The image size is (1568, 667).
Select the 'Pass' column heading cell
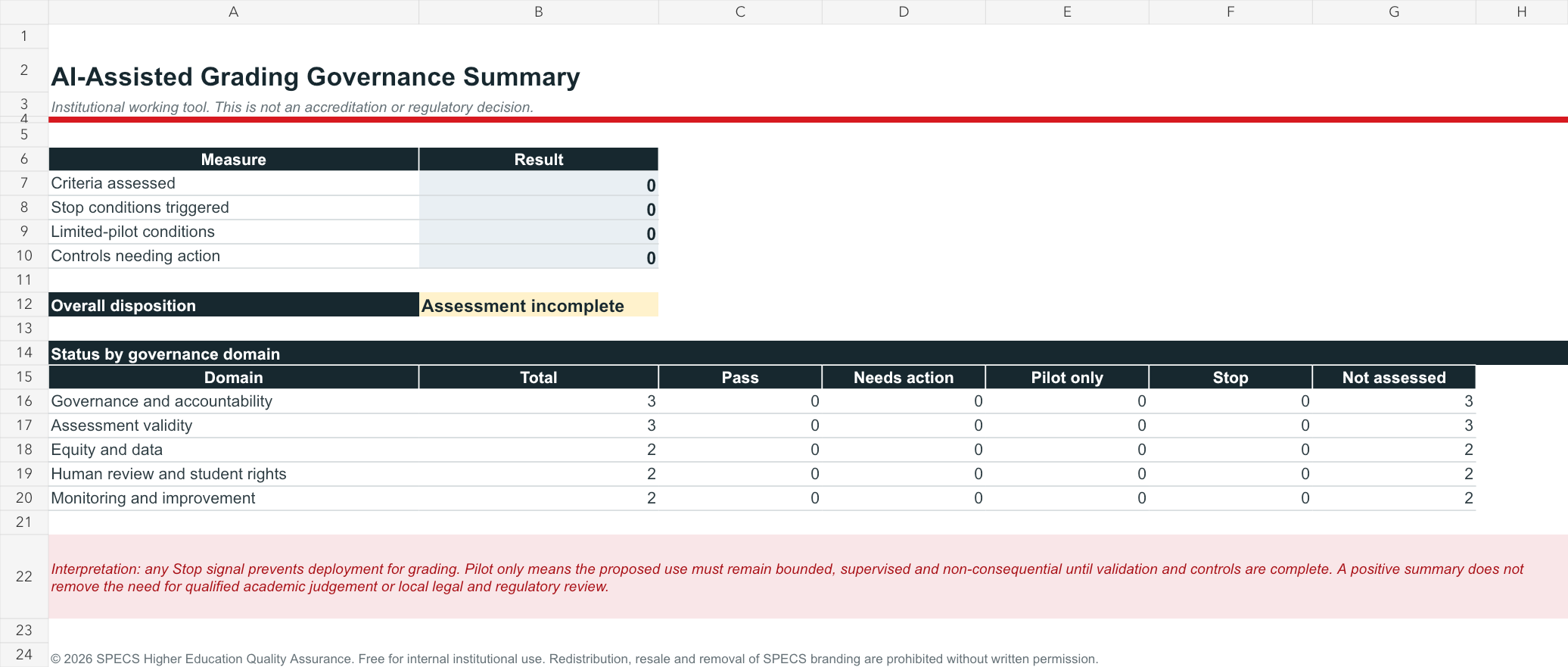coord(740,377)
